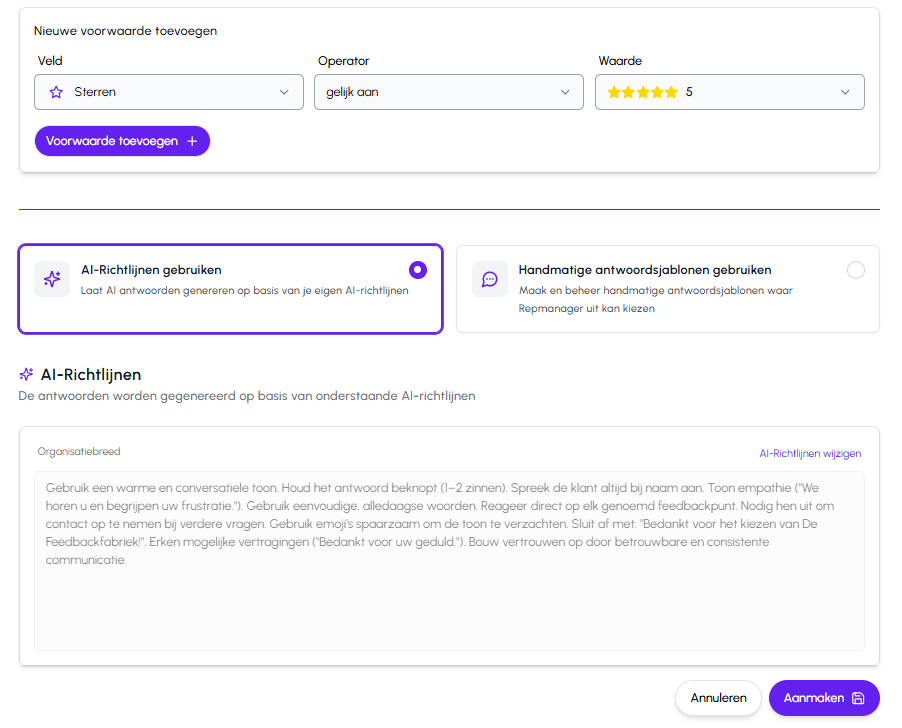Click the Nieuwe voorwaarde toevoegen heading
Image resolution: width=902 pixels, height=728 pixels.
125,31
